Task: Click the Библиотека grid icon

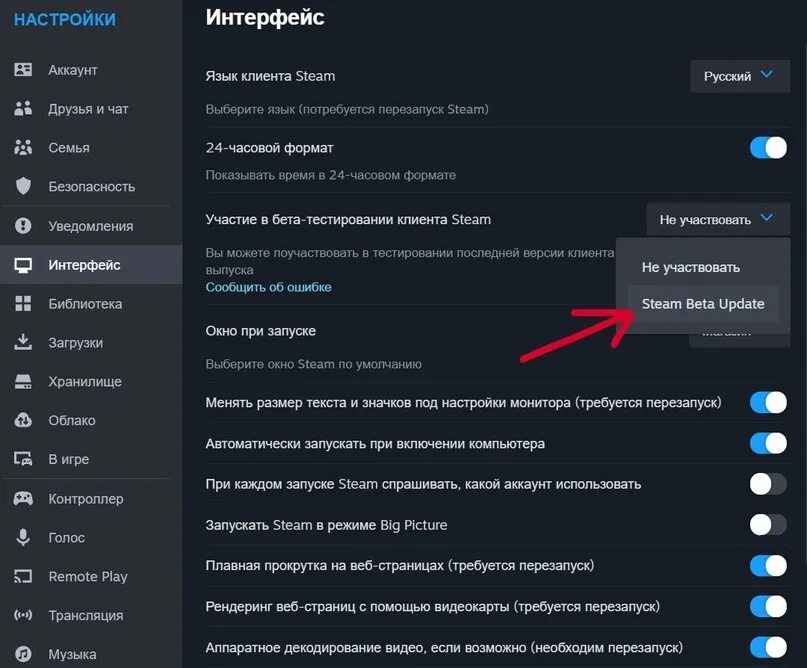Action: [23, 304]
